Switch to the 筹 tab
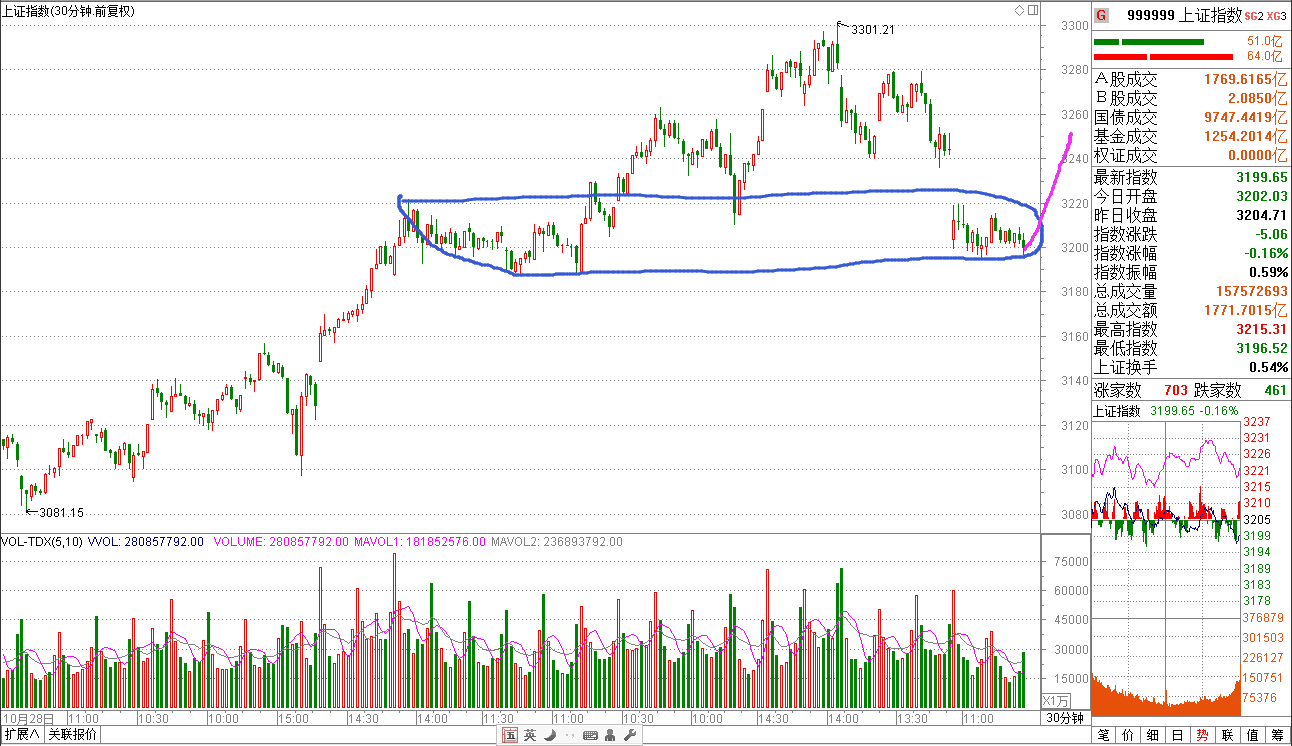Viewport: 1292px width, 746px height. (x=1277, y=735)
